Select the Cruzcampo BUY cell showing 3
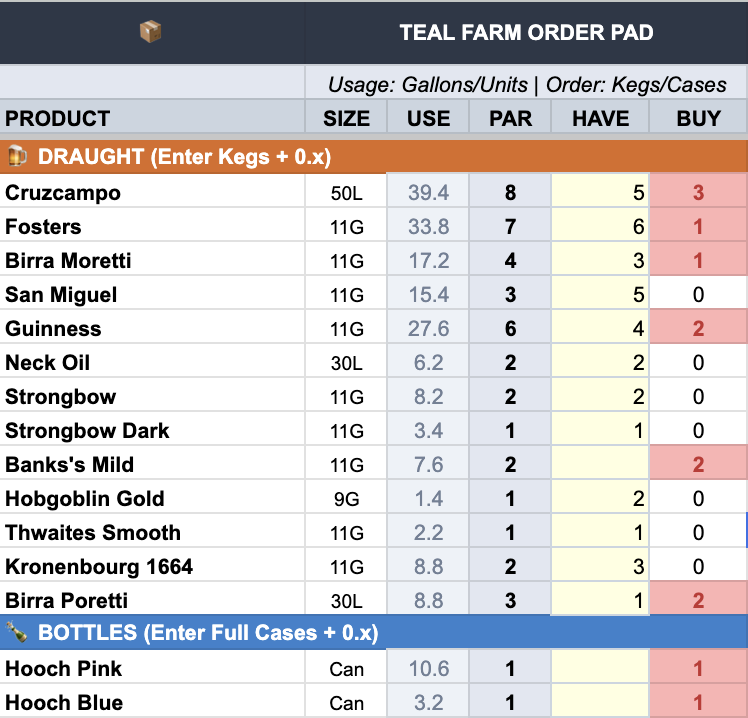The width and height of the screenshot is (748, 718). click(698, 193)
